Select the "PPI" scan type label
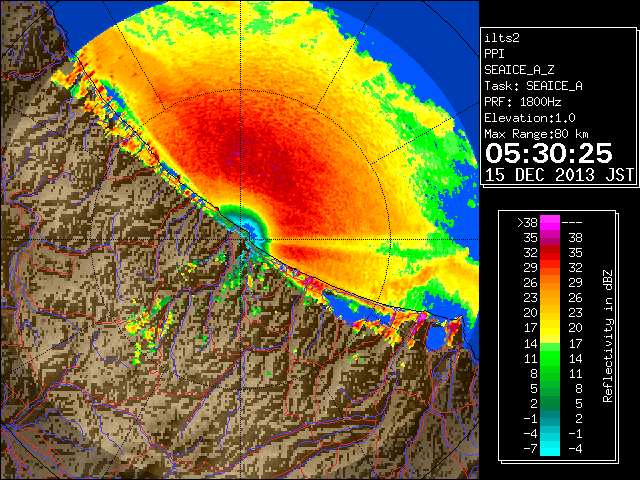Image resolution: width=640 pixels, height=480 pixels. click(x=494, y=54)
